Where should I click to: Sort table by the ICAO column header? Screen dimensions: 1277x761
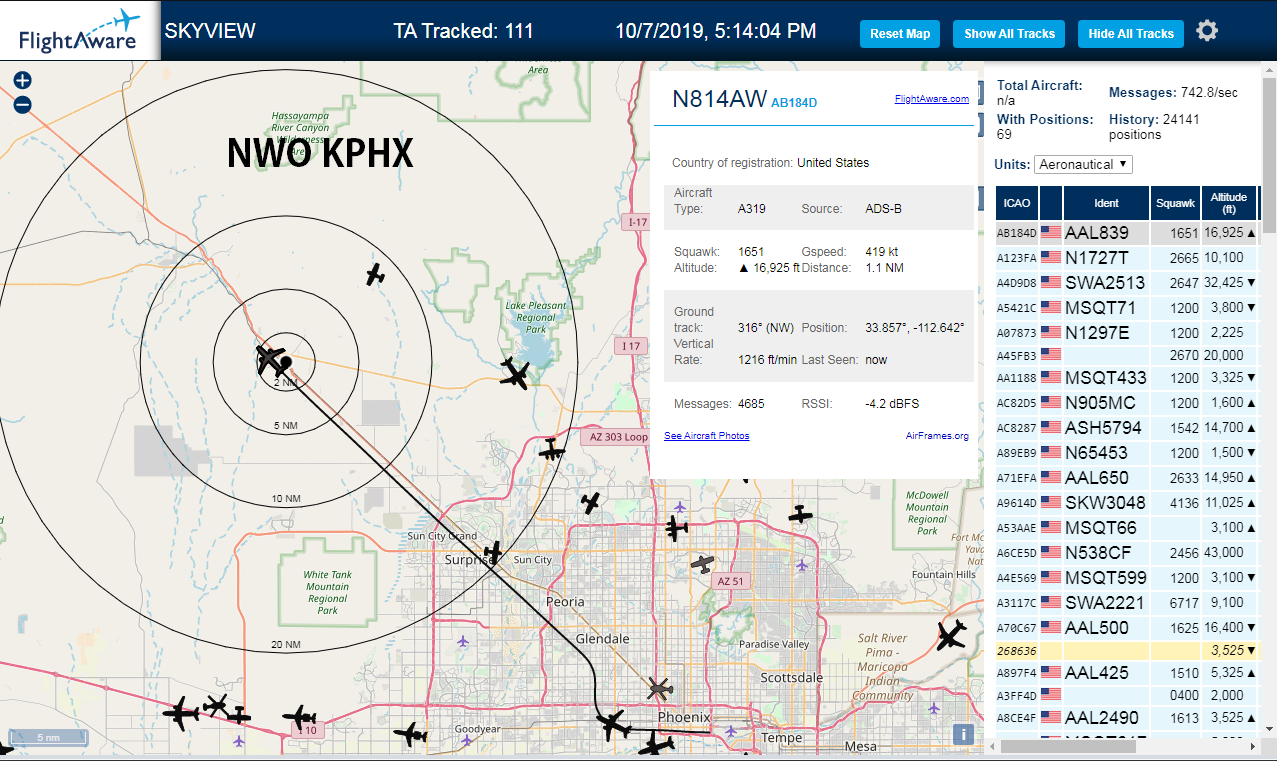coord(1016,203)
